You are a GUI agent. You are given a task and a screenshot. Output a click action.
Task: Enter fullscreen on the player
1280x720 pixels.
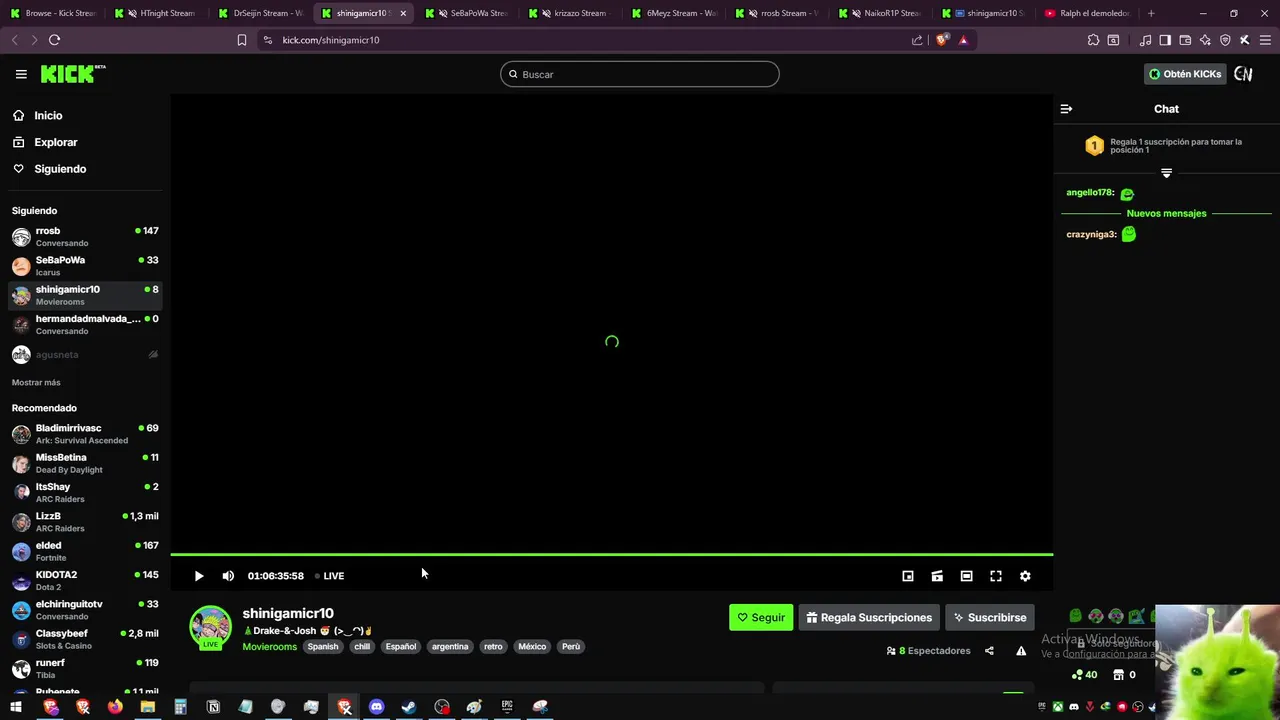[x=996, y=576]
